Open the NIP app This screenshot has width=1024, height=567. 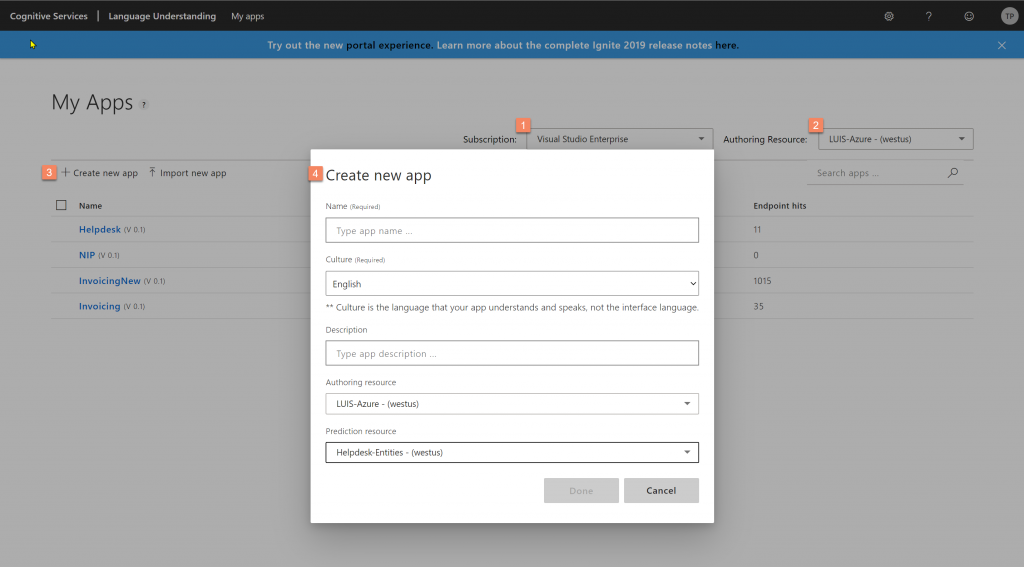click(x=87, y=255)
